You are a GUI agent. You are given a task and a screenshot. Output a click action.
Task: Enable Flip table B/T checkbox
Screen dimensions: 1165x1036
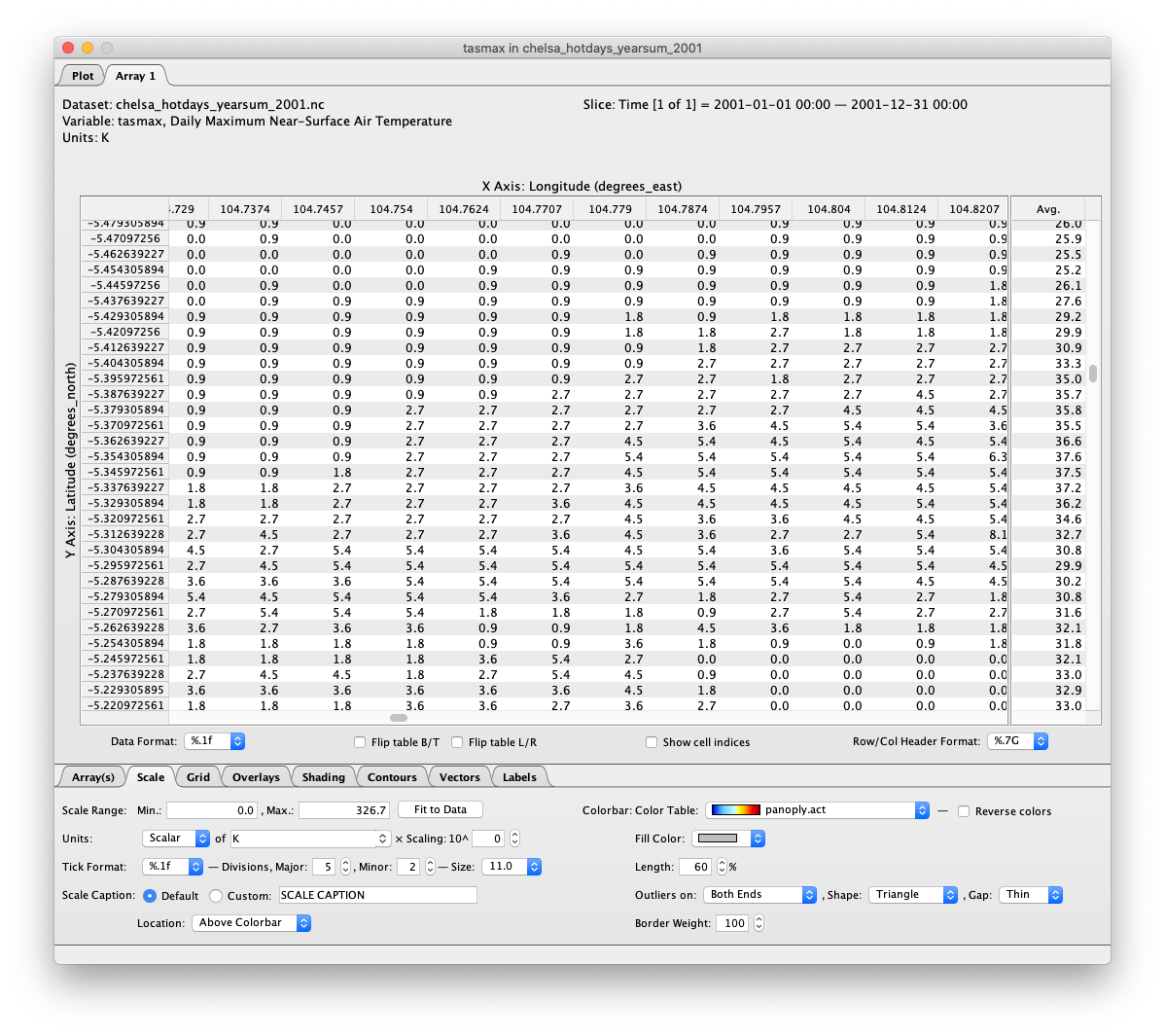point(360,741)
